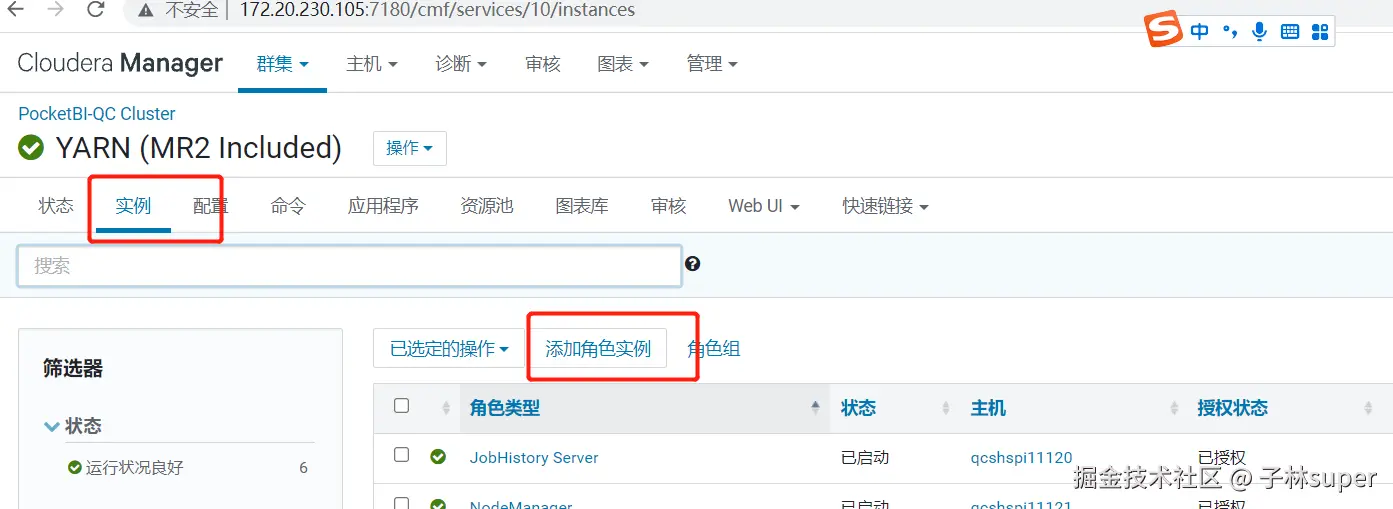Click the Cloudera Manager logo
The height and width of the screenshot is (509, 1393).
click(x=120, y=63)
